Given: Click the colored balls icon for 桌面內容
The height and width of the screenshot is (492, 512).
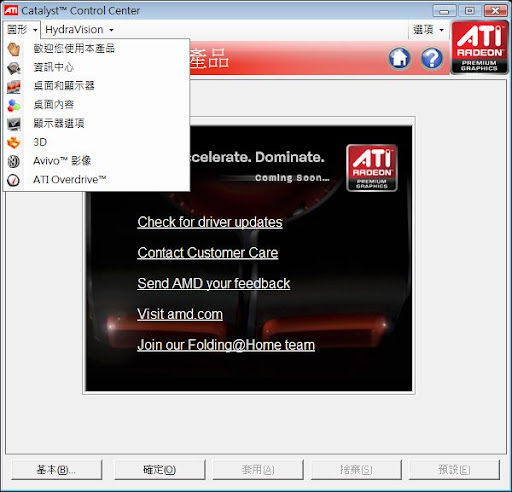Looking at the screenshot, I should pyautogui.click(x=14, y=105).
